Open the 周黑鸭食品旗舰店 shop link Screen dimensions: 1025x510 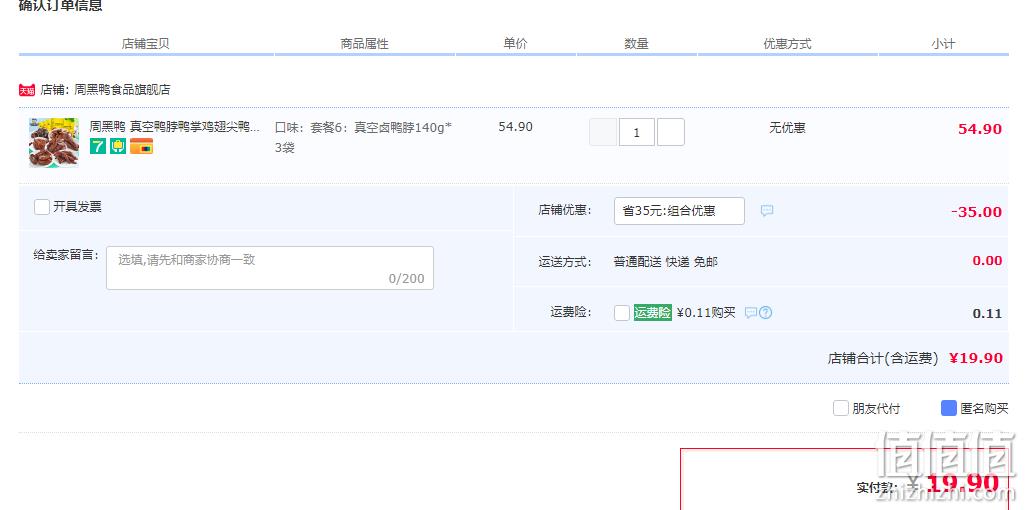click(x=122, y=90)
